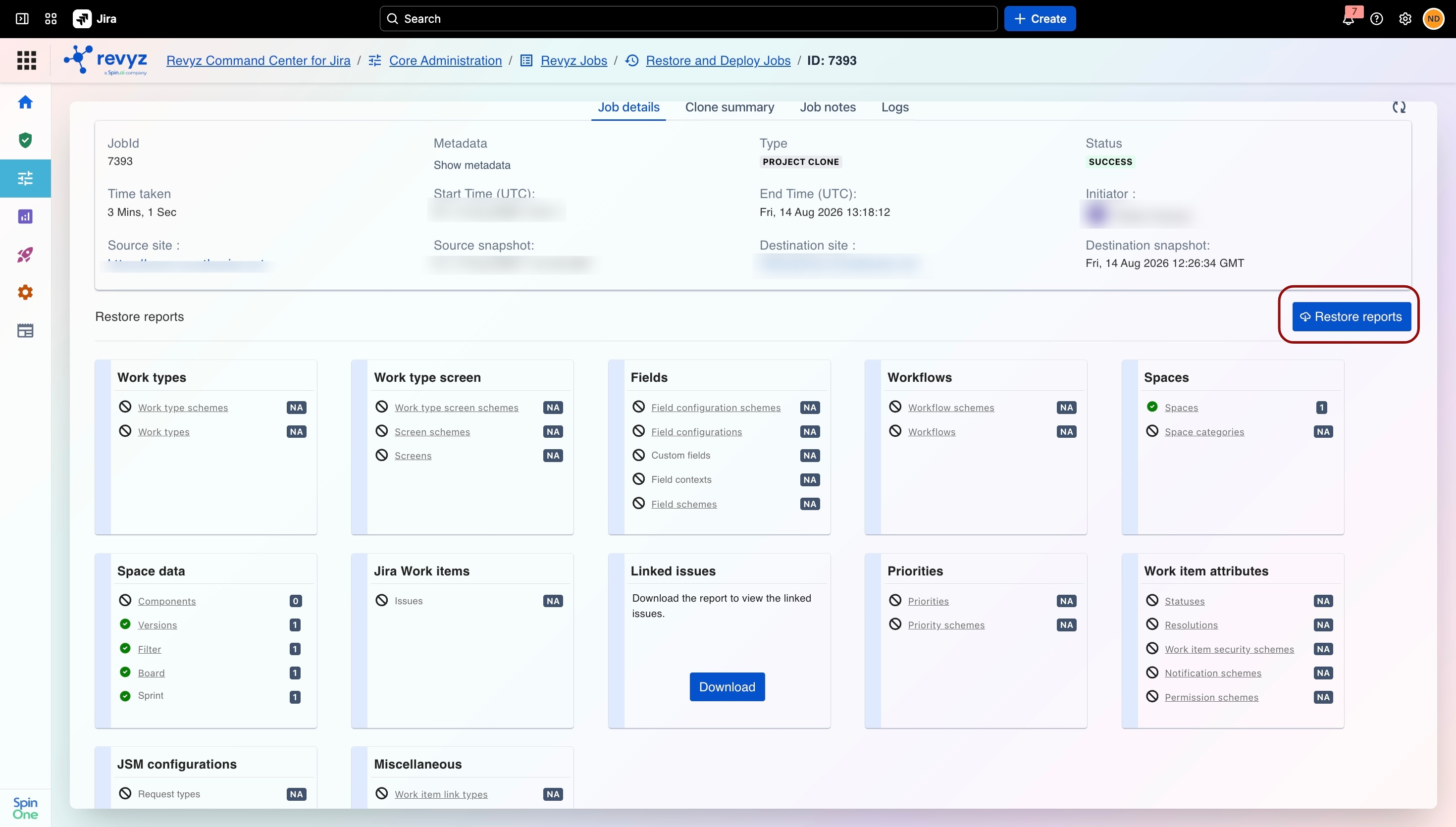Open the Core Administration breadcrumb link
The height and width of the screenshot is (827, 1456).
point(446,60)
